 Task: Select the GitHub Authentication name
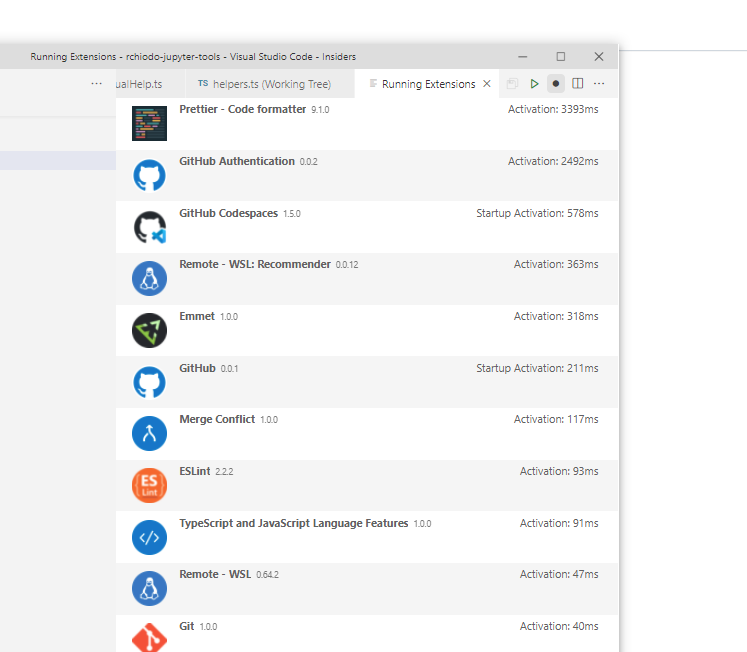click(237, 161)
